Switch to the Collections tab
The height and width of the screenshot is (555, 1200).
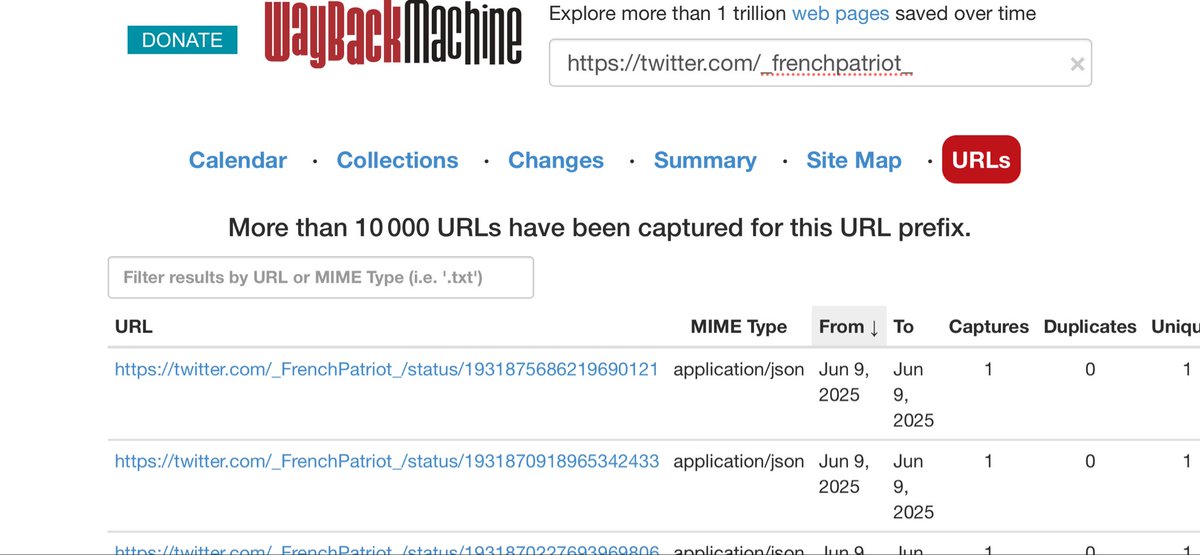[397, 160]
